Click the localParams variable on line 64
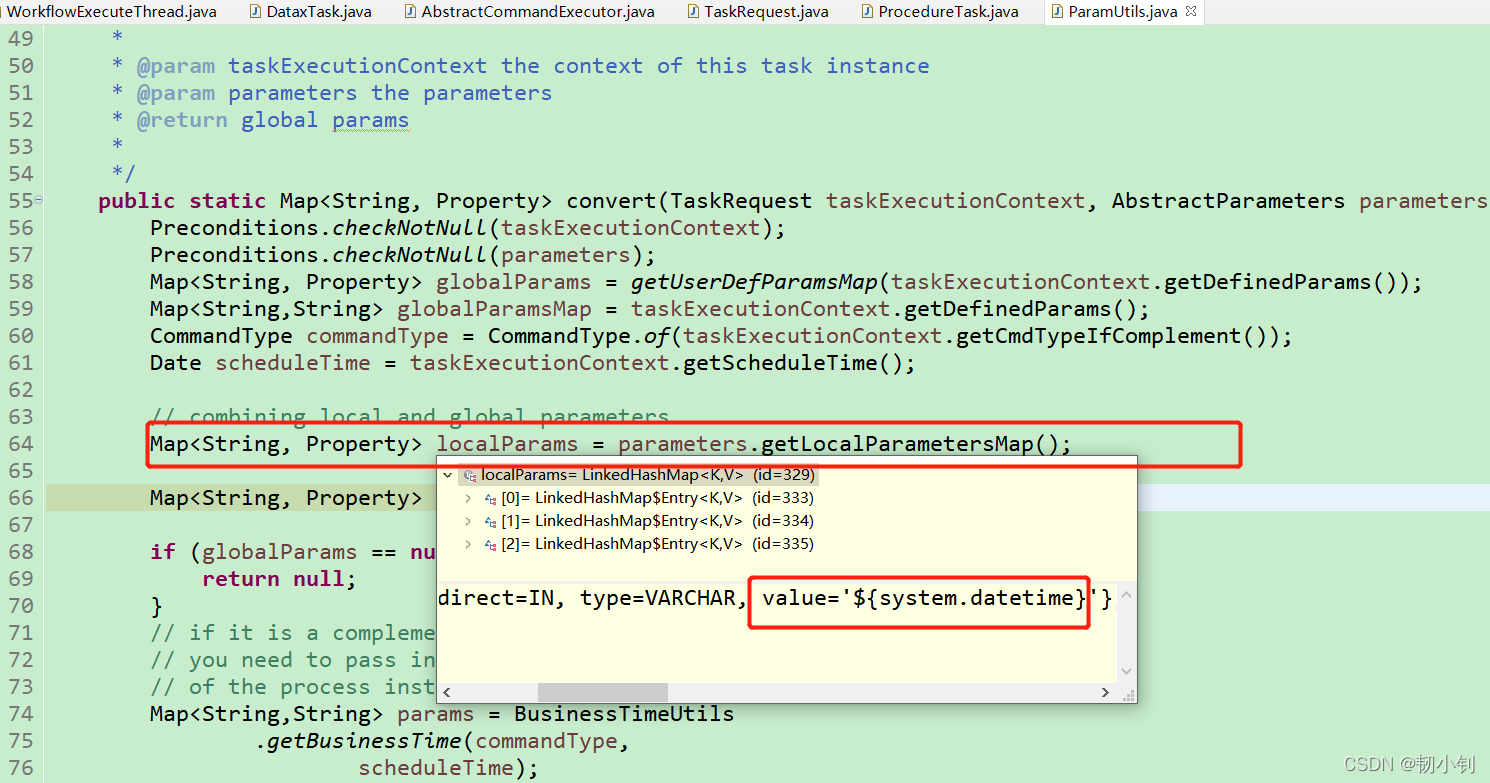The height and width of the screenshot is (783, 1490). (x=507, y=444)
